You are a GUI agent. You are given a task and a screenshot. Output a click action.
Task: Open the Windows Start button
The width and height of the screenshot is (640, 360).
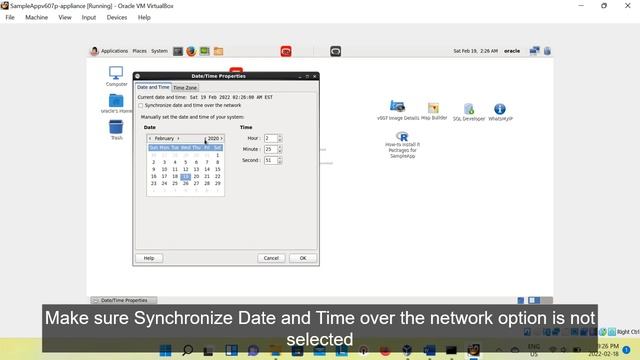[166, 350]
